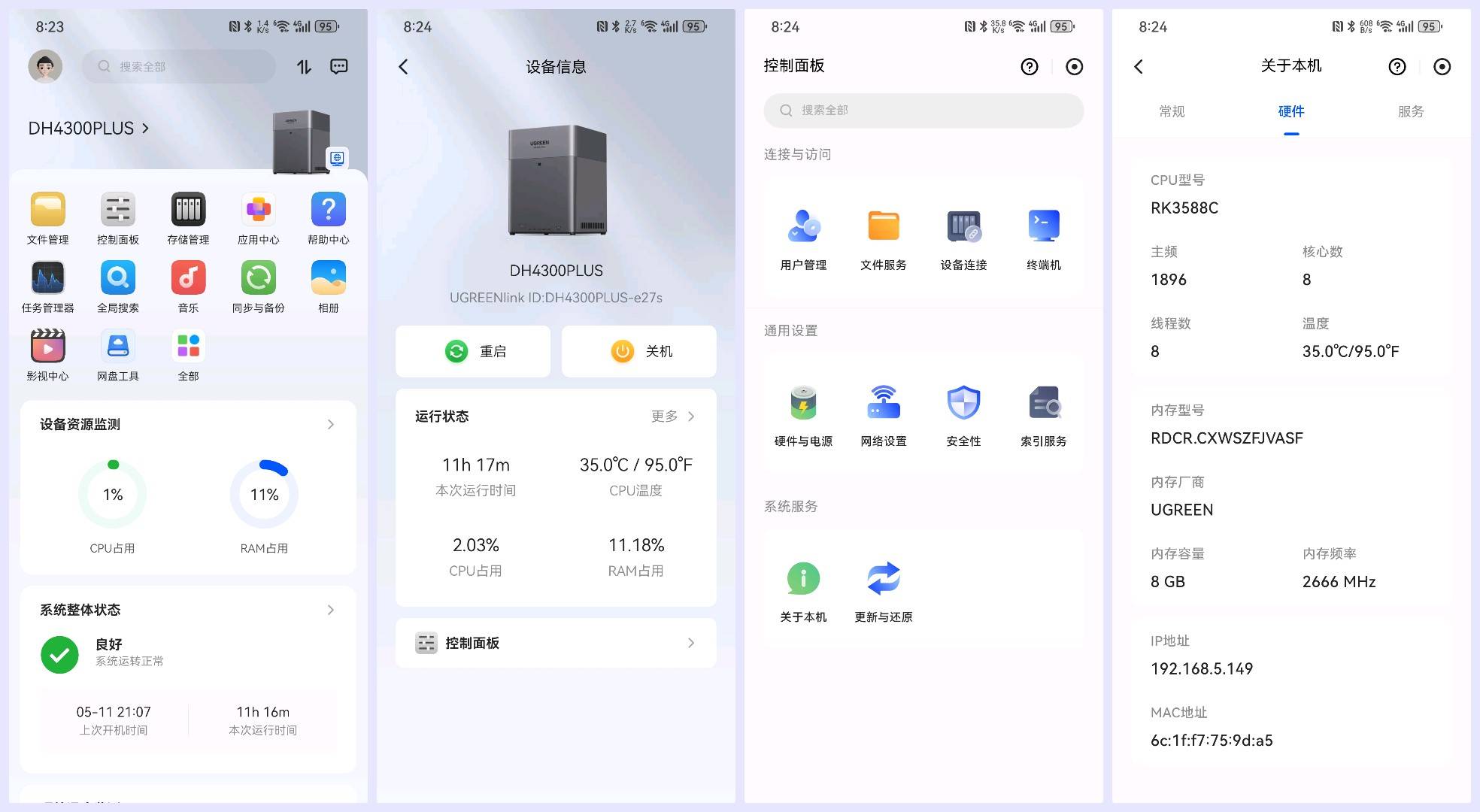This screenshot has height=812, width=1480.
Task: Switch to the General (常规) tab
Action: 1172,111
